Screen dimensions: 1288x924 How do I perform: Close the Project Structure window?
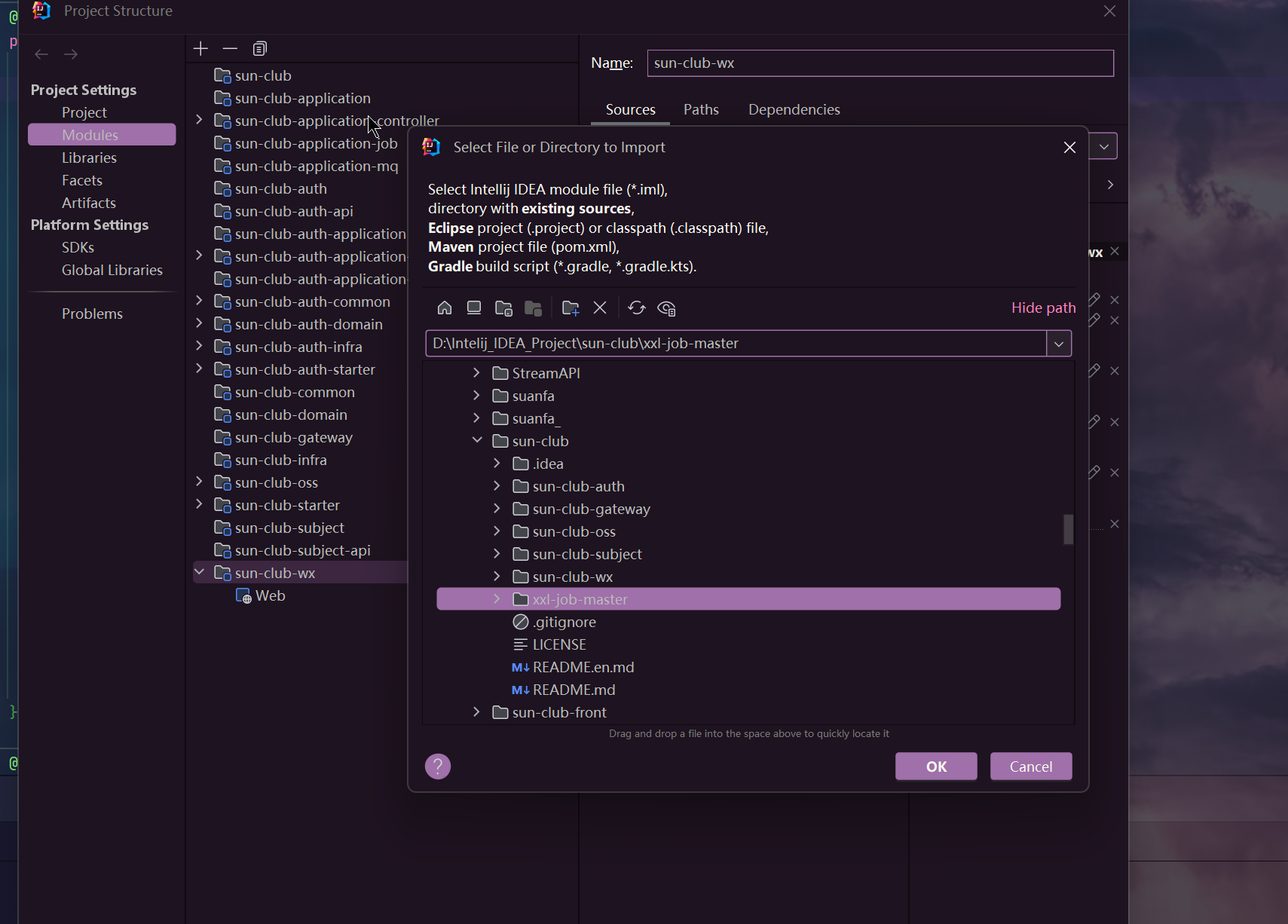1109,11
